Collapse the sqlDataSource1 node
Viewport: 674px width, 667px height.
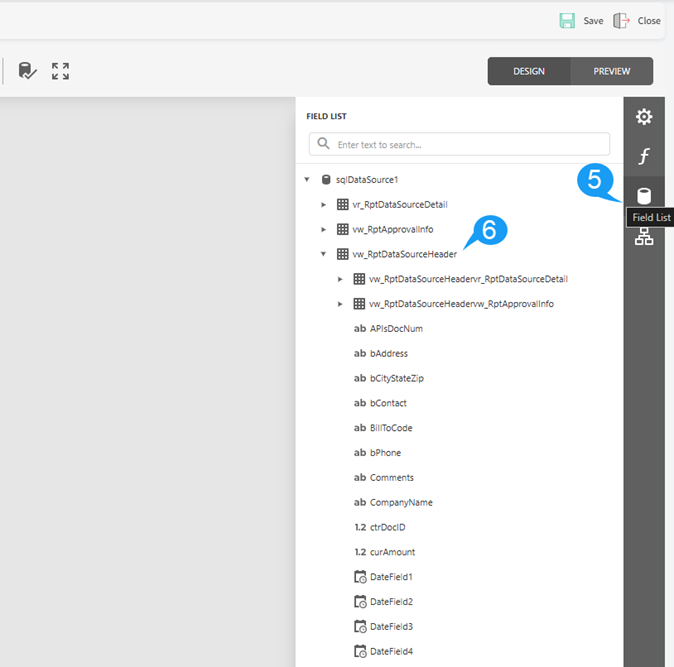tap(307, 180)
